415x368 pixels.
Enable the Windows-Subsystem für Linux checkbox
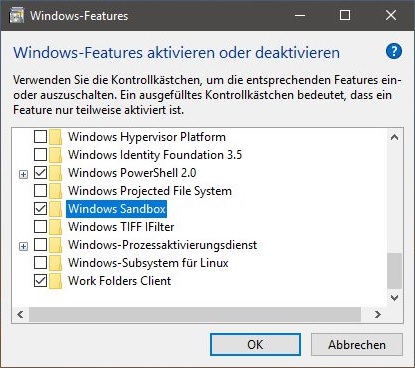[x=40, y=263]
